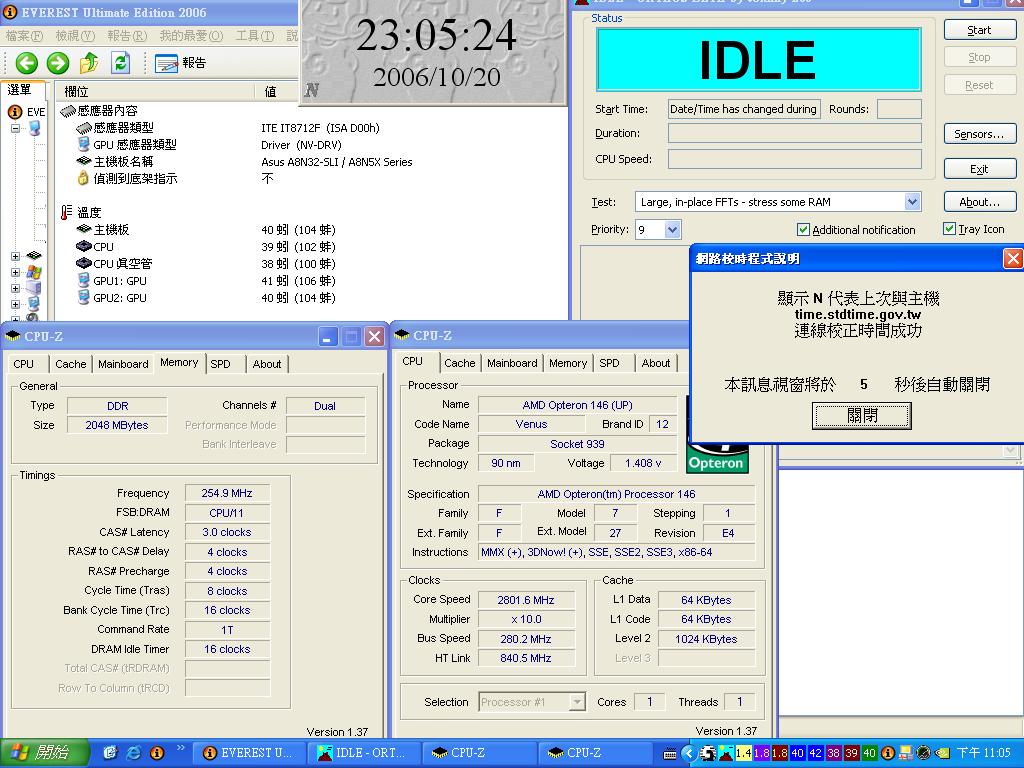Click the padlock icon beside 偵測到底架指示
The width and height of the screenshot is (1024, 768).
point(83,178)
